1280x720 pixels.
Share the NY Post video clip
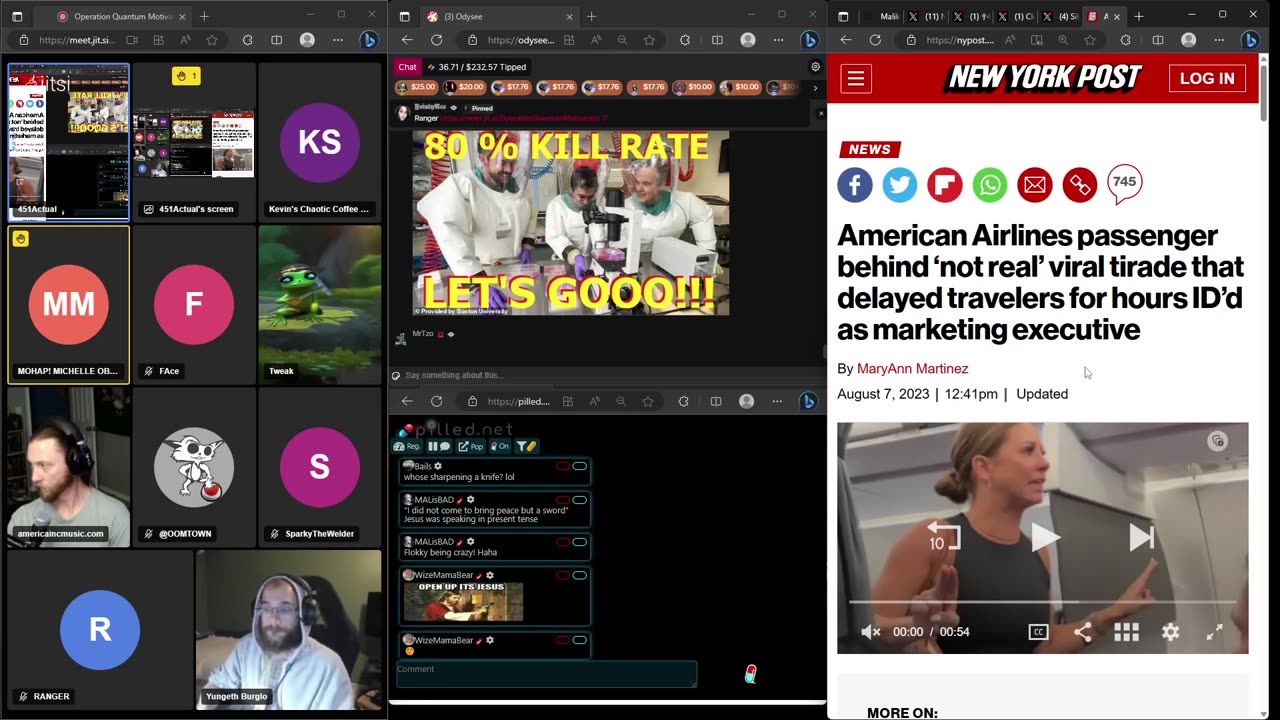(1083, 632)
